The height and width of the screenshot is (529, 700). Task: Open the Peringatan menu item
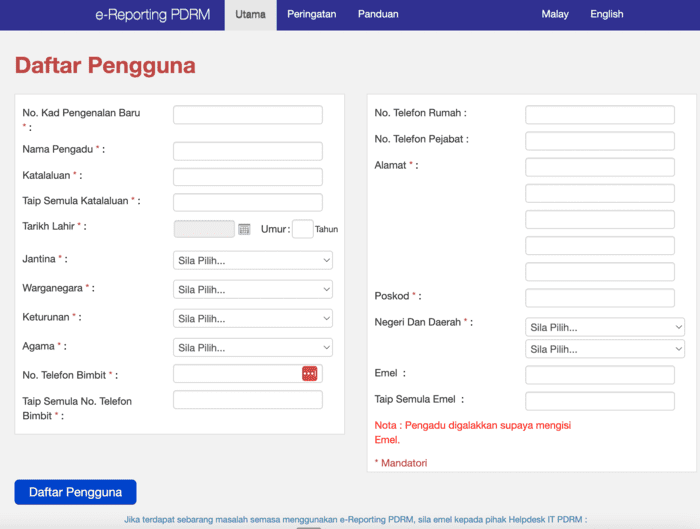click(x=311, y=14)
